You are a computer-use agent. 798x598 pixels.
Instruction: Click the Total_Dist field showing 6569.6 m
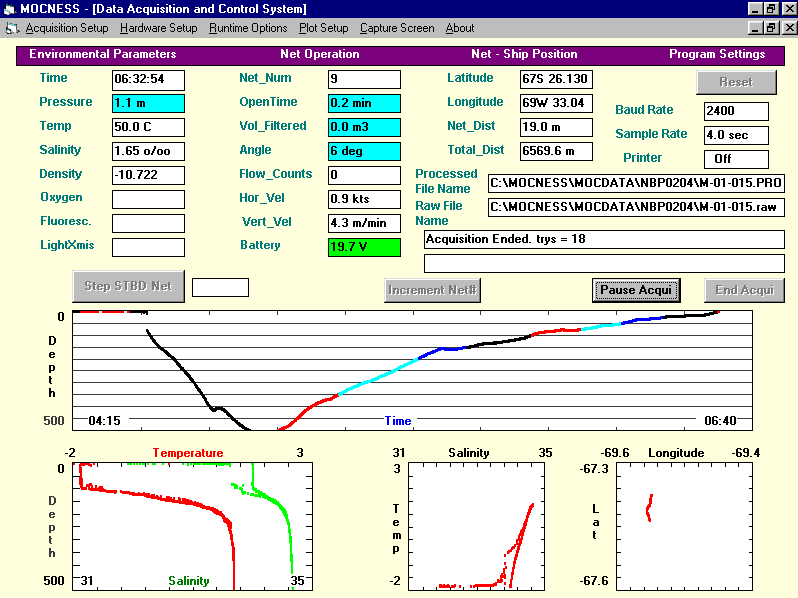(x=556, y=151)
